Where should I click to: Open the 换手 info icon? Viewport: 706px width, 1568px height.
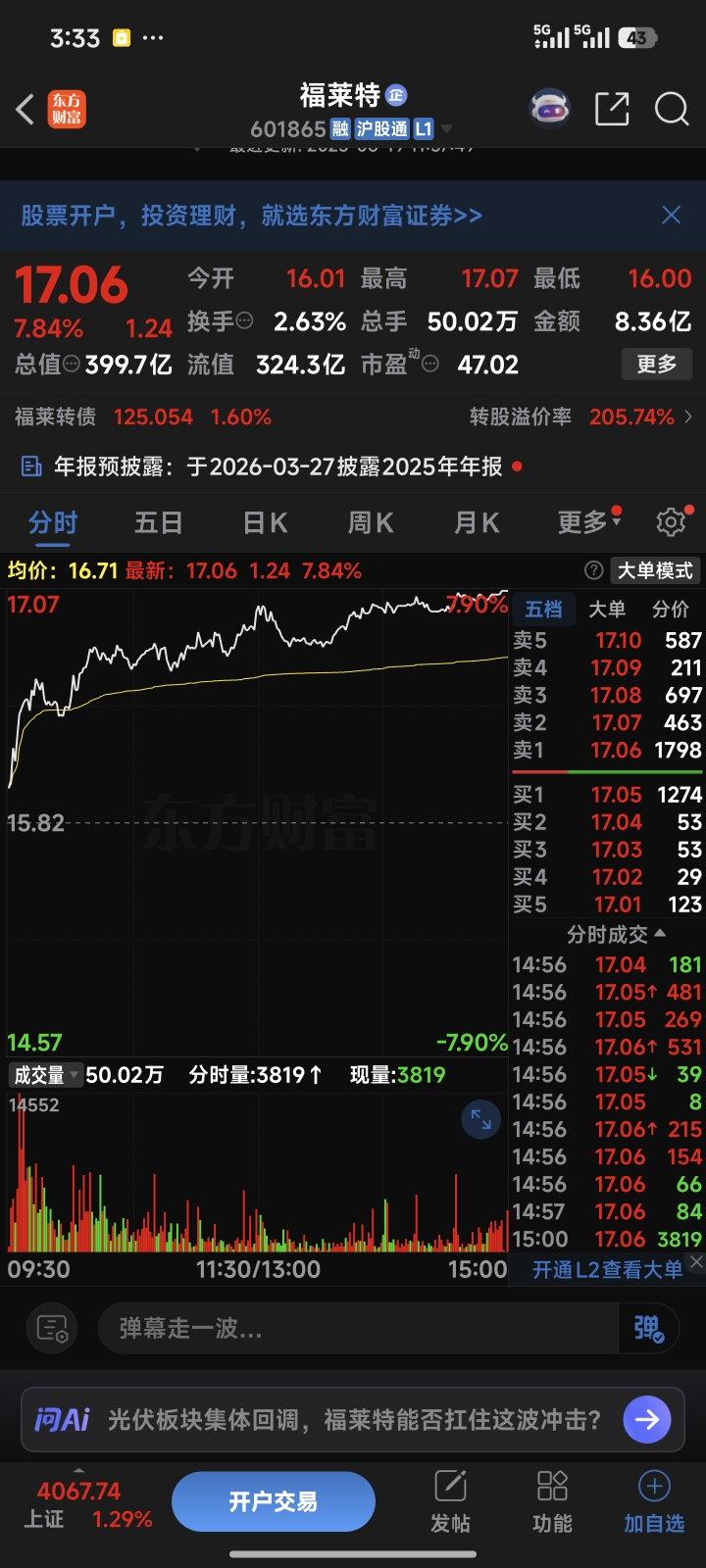(245, 320)
